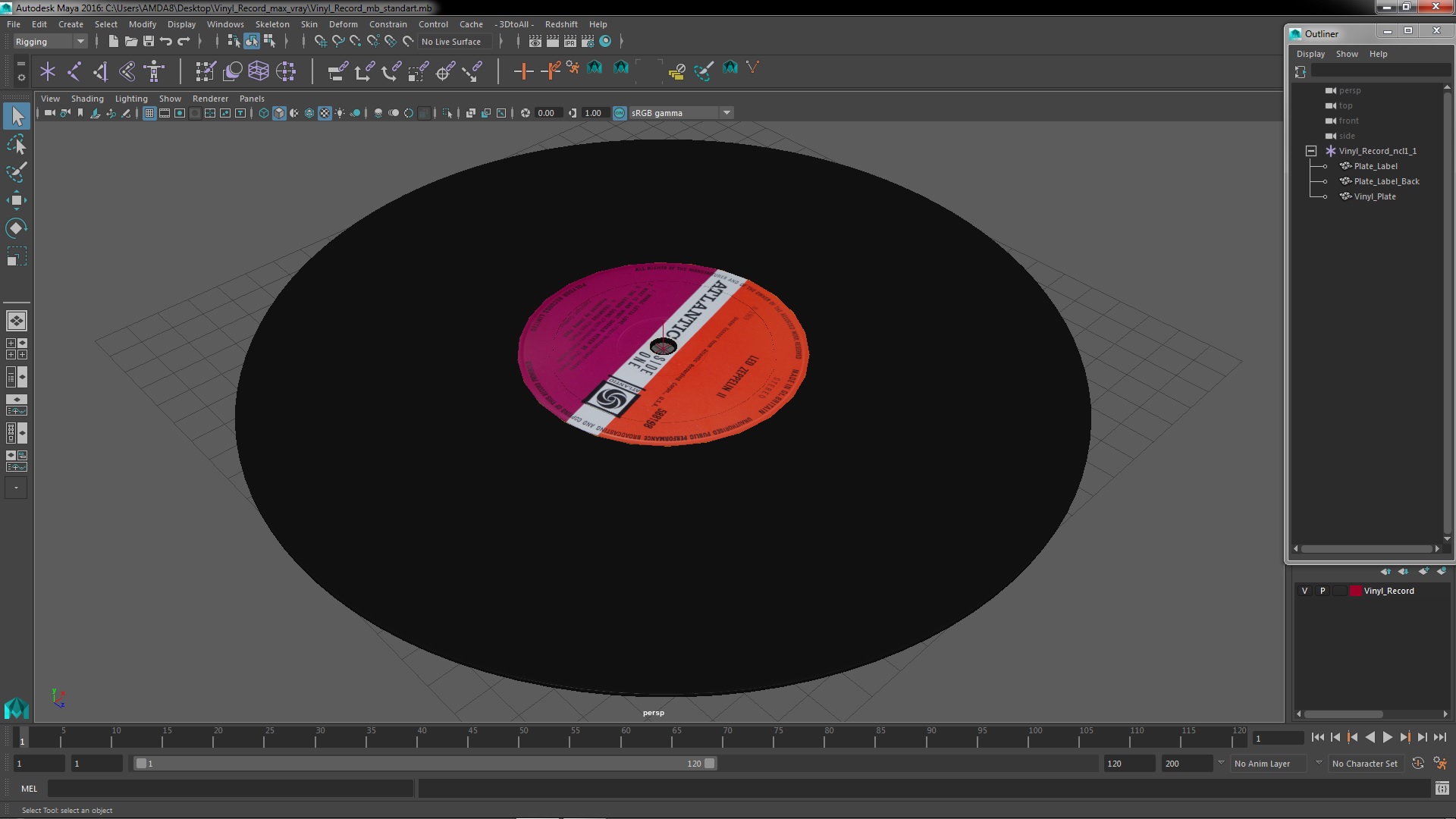The image size is (1456, 819).
Task: Open animation preferences icon near character set
Action: tap(1439, 764)
